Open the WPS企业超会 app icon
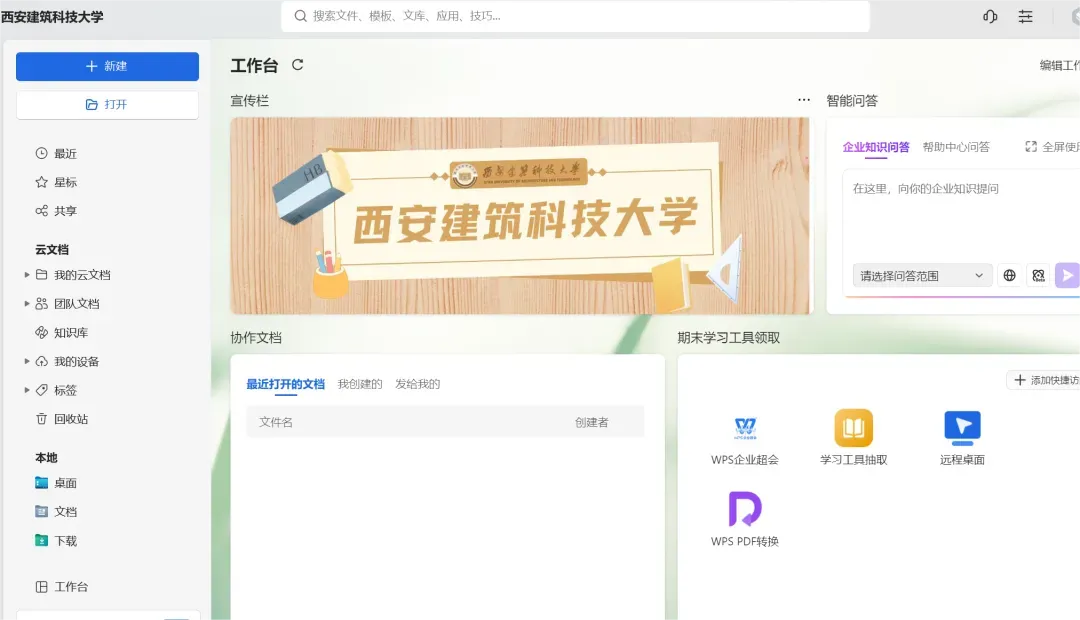This screenshot has width=1080, height=620. 745,428
